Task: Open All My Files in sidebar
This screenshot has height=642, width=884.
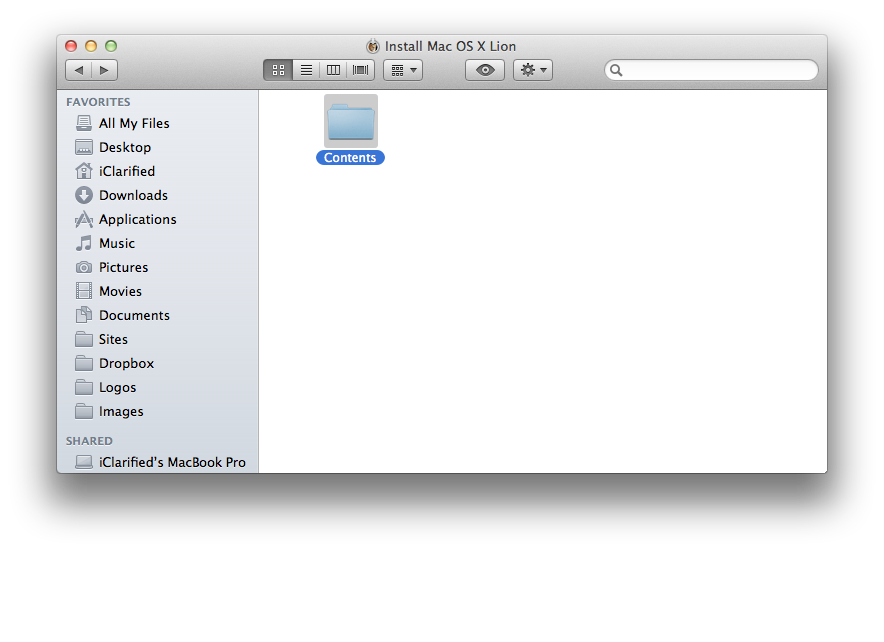Action: pyautogui.click(x=134, y=123)
